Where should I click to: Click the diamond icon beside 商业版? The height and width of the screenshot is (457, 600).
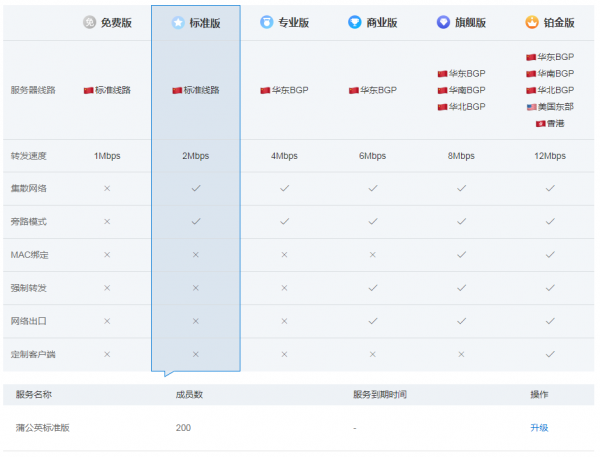click(355, 22)
